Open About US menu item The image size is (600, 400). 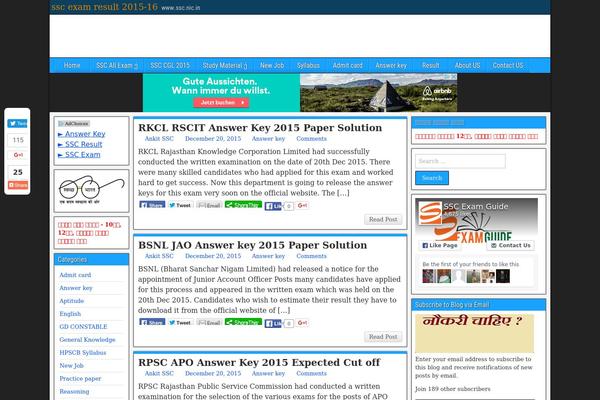pyautogui.click(x=467, y=65)
